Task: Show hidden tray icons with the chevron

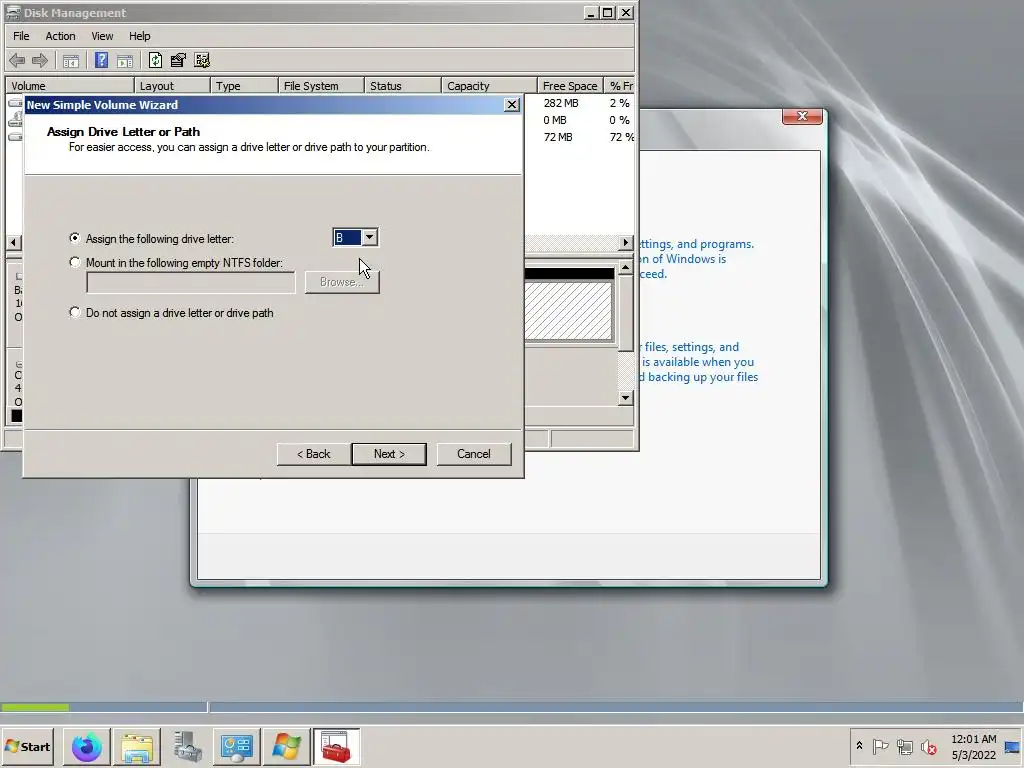Action: coord(859,746)
